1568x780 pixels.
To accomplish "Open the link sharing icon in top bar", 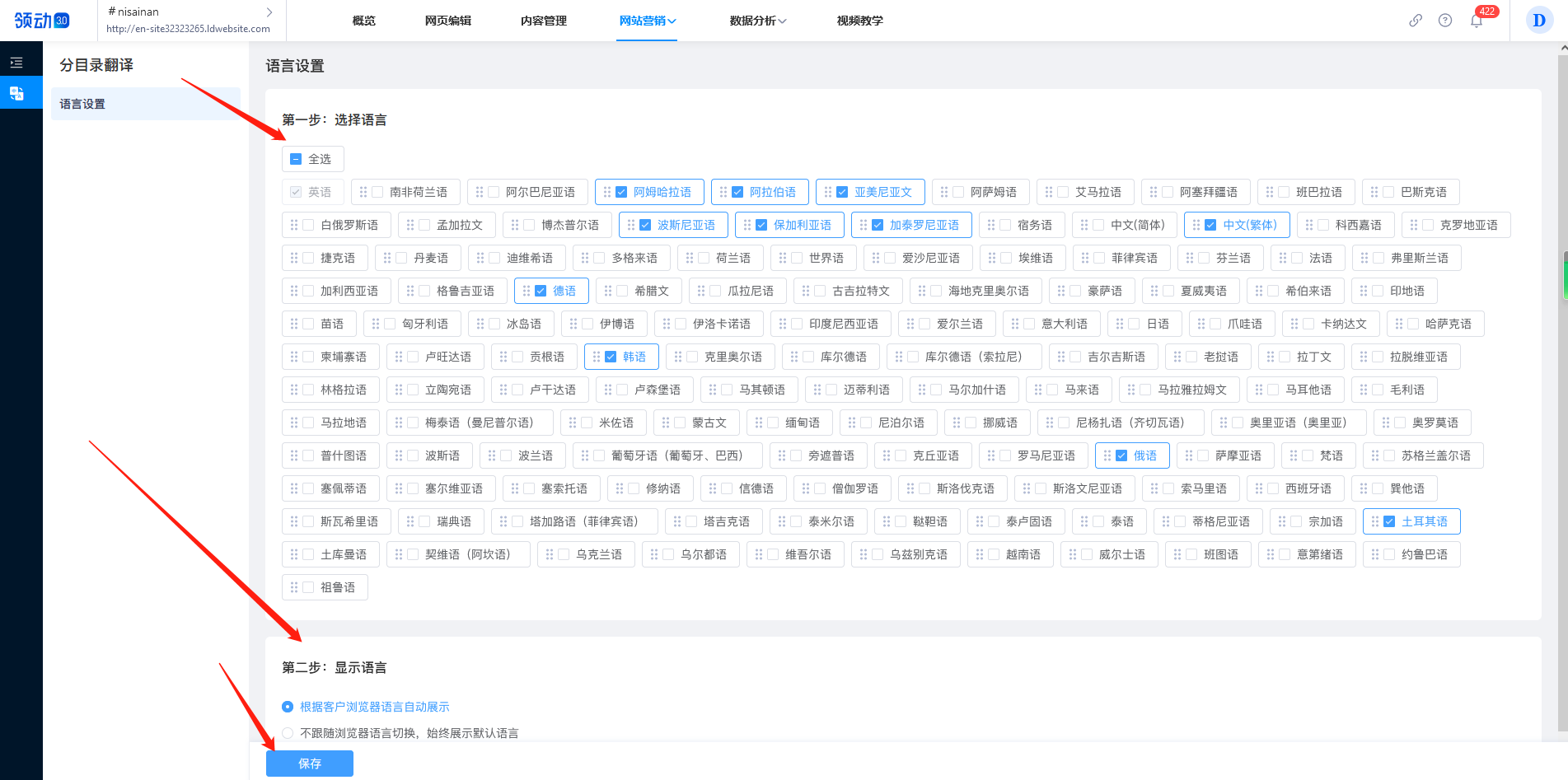I will [x=1416, y=21].
